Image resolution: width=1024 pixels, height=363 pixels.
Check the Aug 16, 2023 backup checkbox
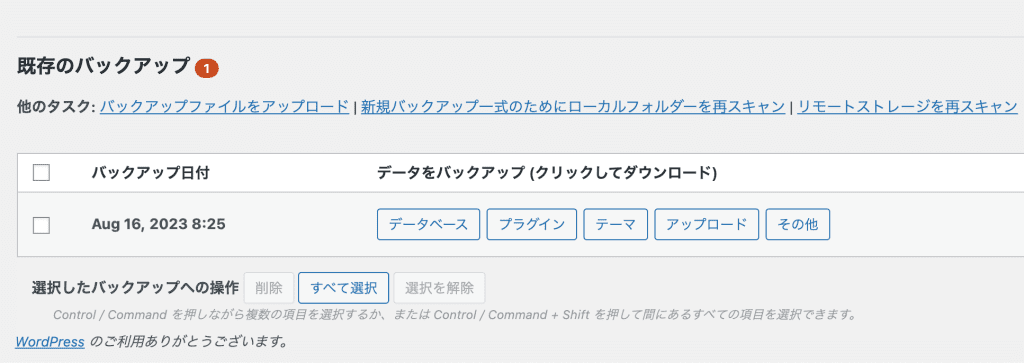(x=41, y=225)
